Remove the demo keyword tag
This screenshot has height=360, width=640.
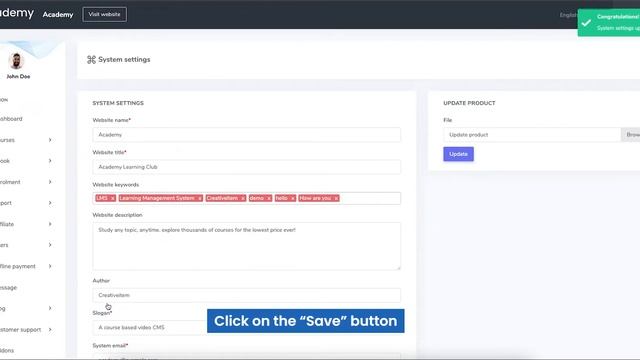269,198
